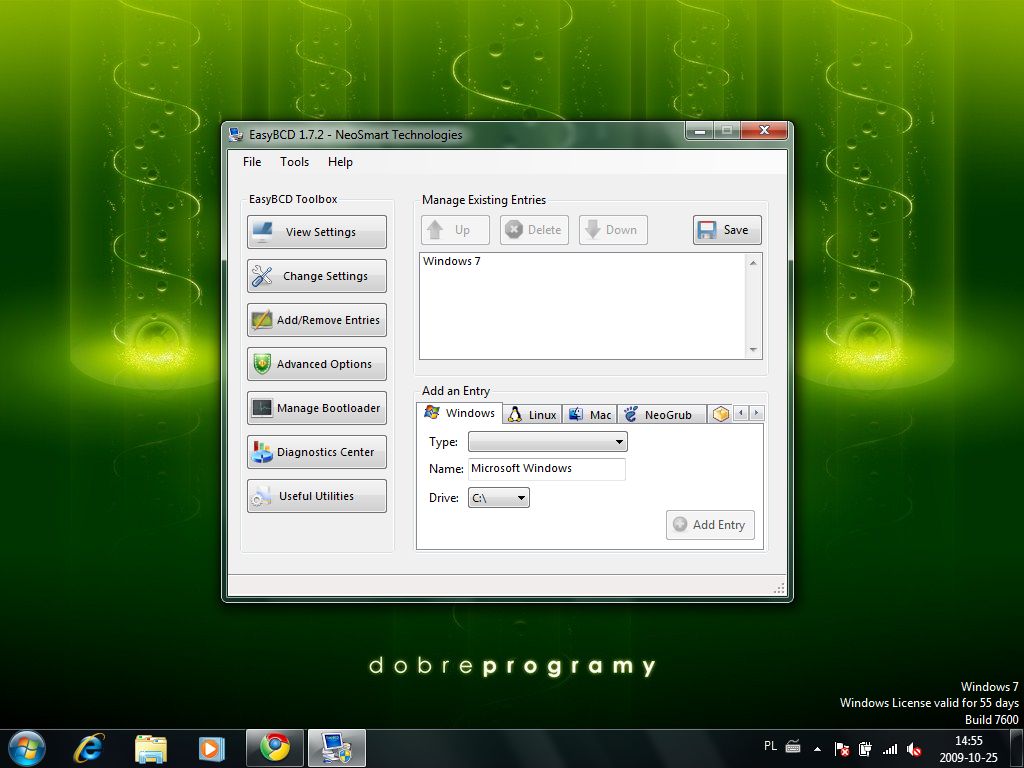This screenshot has height=768, width=1024.
Task: Show hidden tray icons arrow
Action: 817,749
